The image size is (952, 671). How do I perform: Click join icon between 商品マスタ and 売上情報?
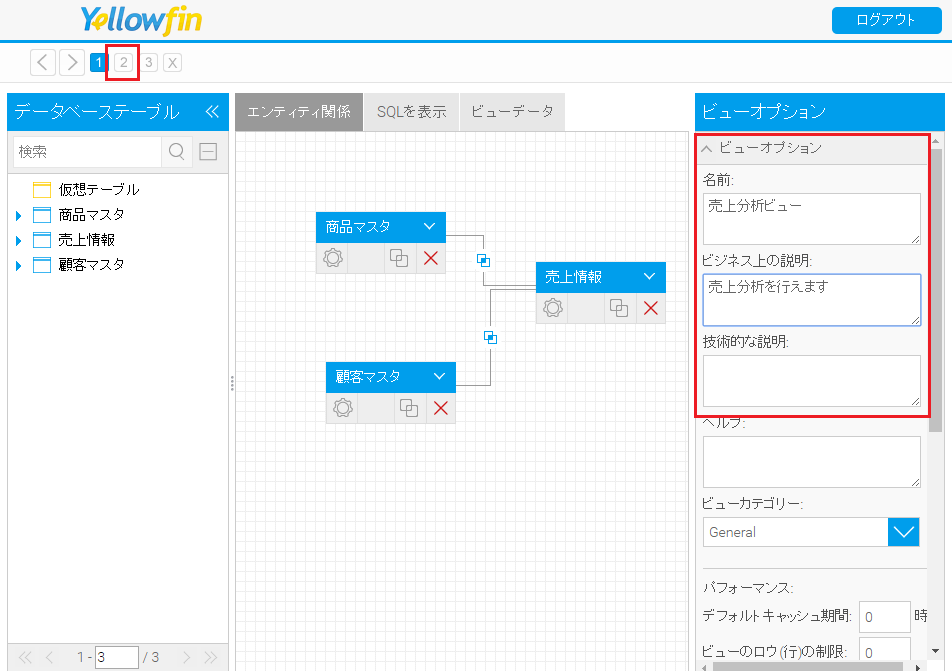pyautogui.click(x=483, y=260)
